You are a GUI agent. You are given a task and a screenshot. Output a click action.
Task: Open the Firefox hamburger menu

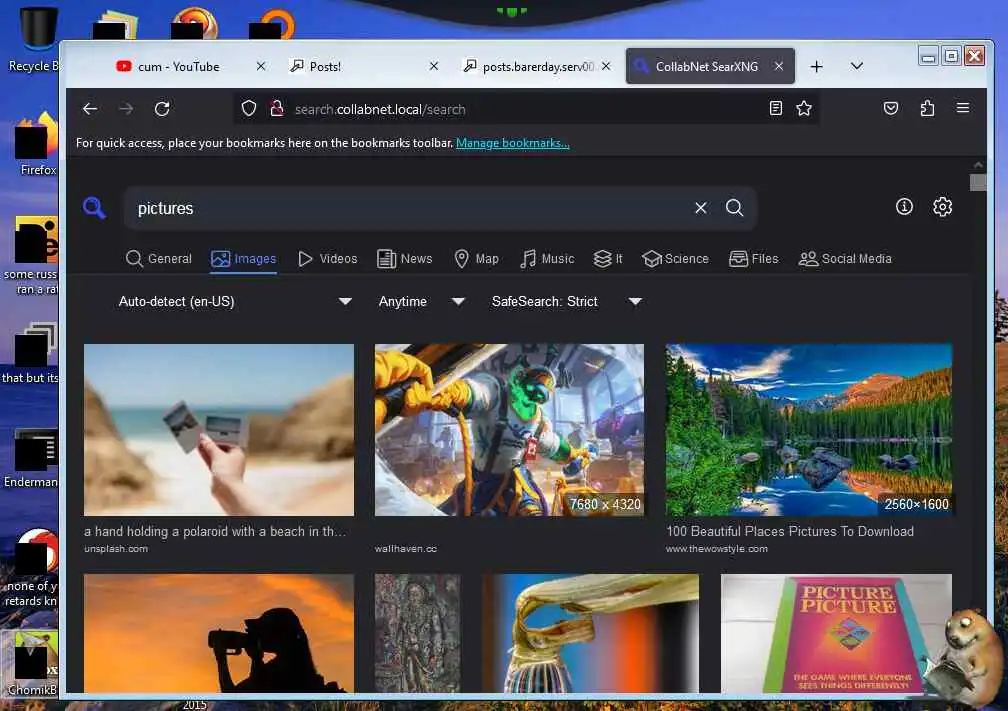click(x=962, y=108)
